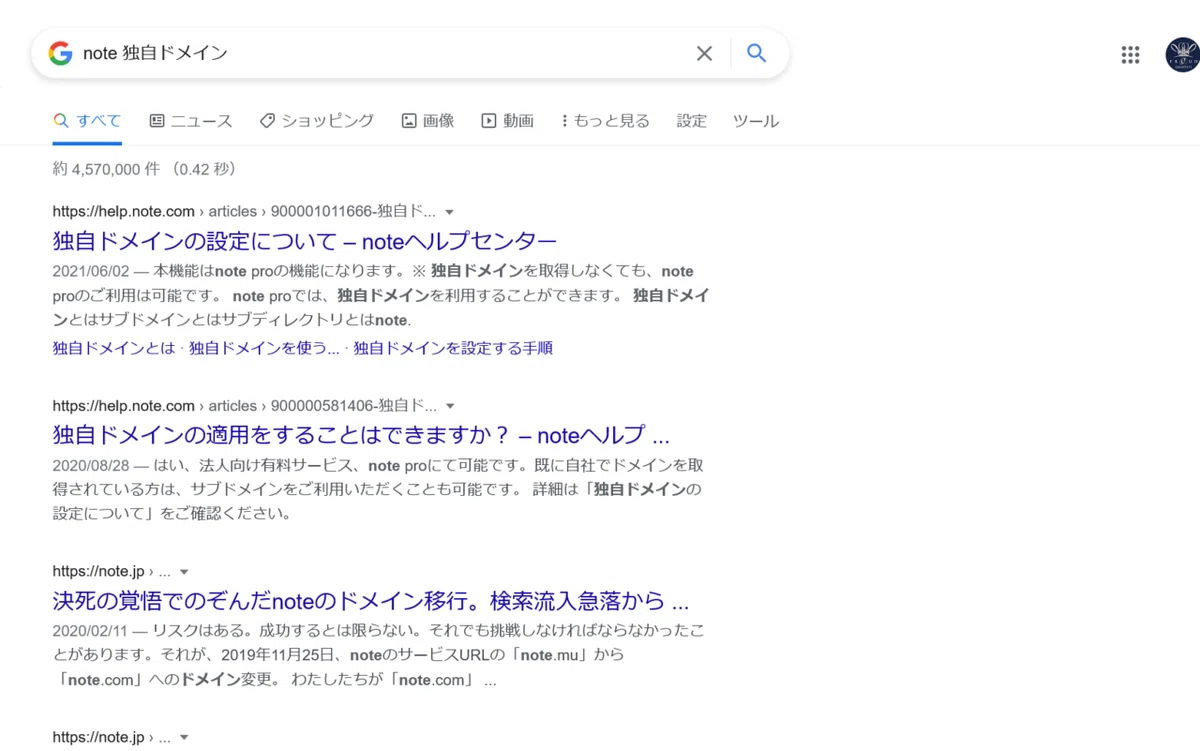Select the すべて tab
The image size is (1200, 751).
[87, 121]
